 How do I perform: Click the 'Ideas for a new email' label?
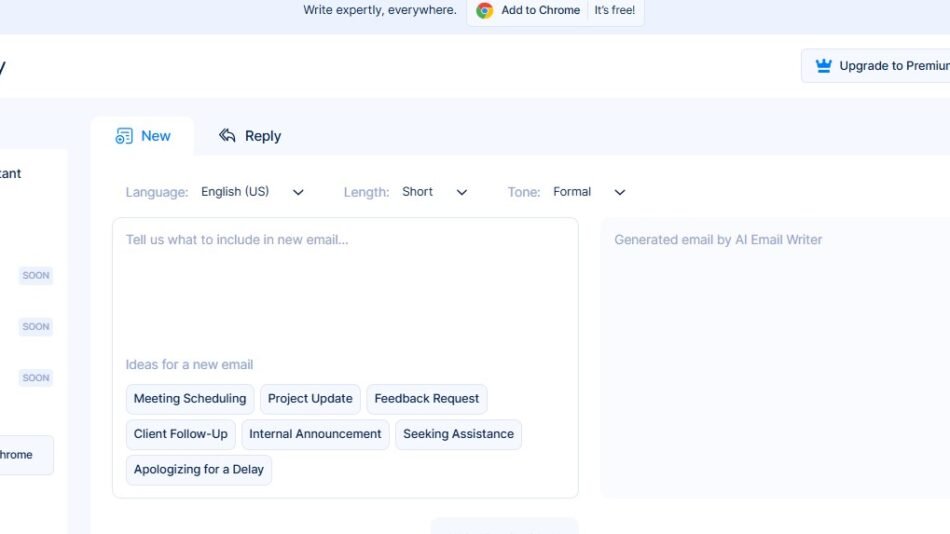[x=189, y=365]
